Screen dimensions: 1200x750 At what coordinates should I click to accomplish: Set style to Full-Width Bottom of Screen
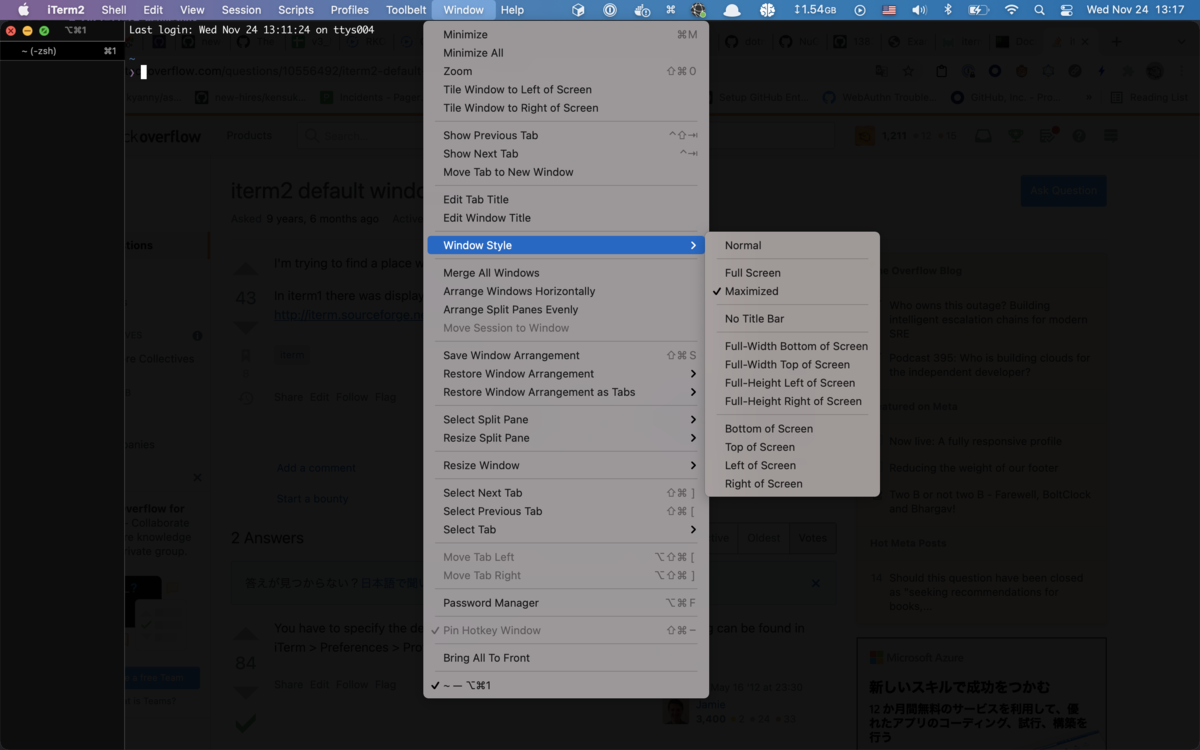click(x=792, y=346)
